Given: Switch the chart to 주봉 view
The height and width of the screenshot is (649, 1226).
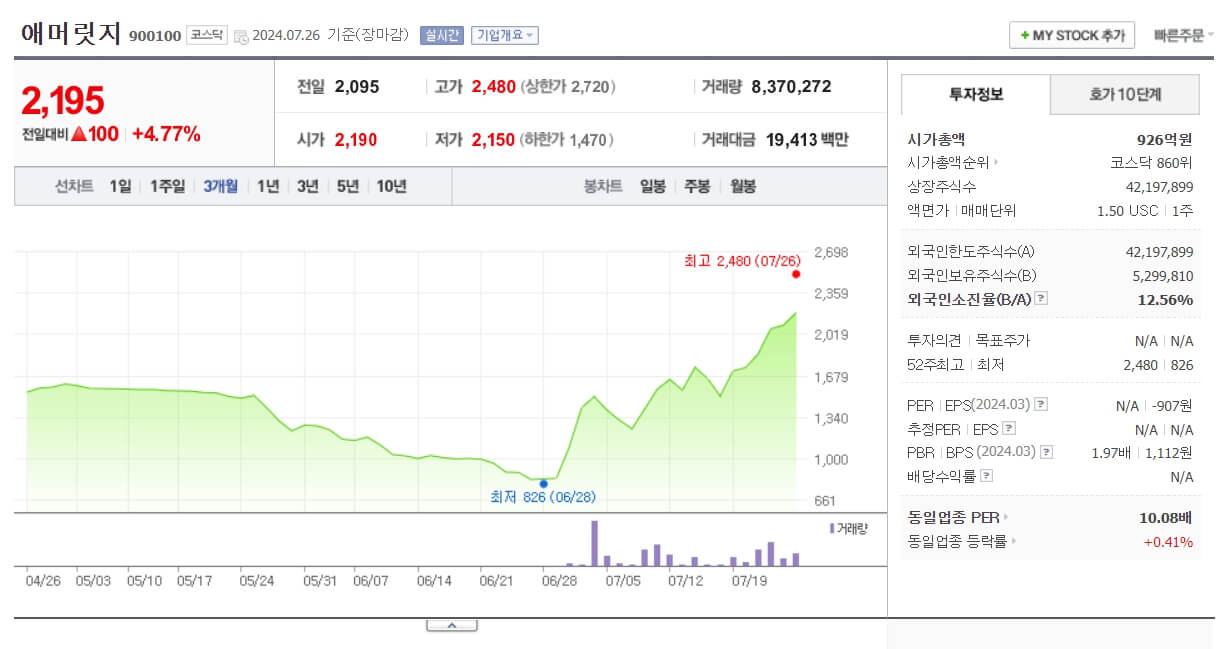Looking at the screenshot, I should point(696,185).
